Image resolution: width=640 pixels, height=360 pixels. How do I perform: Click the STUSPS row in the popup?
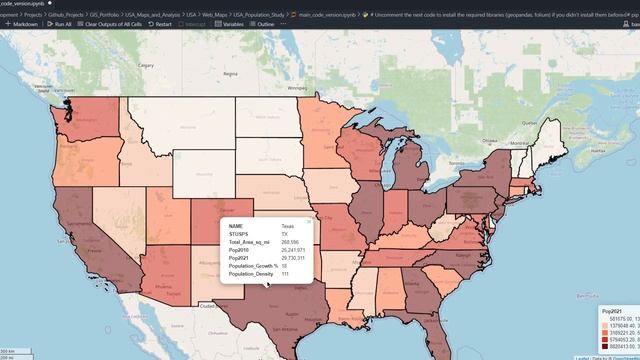point(267,234)
